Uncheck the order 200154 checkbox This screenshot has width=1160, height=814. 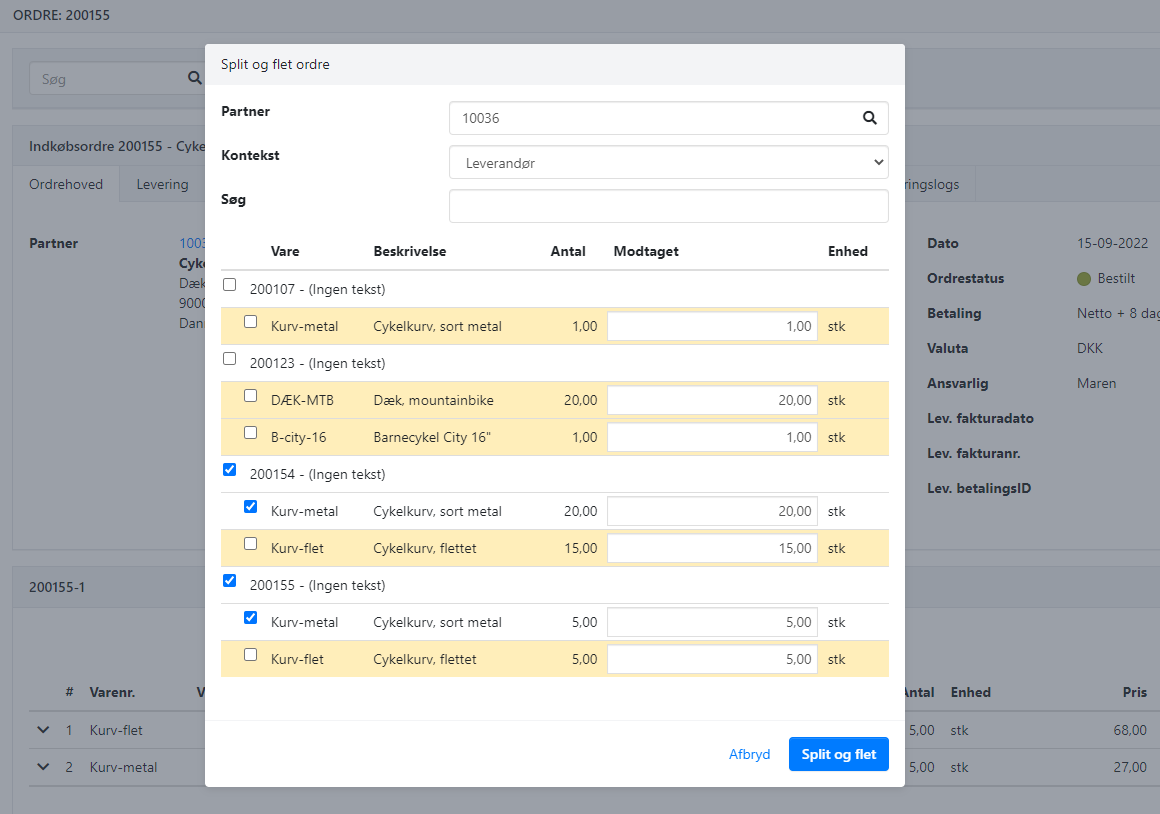tap(230, 470)
